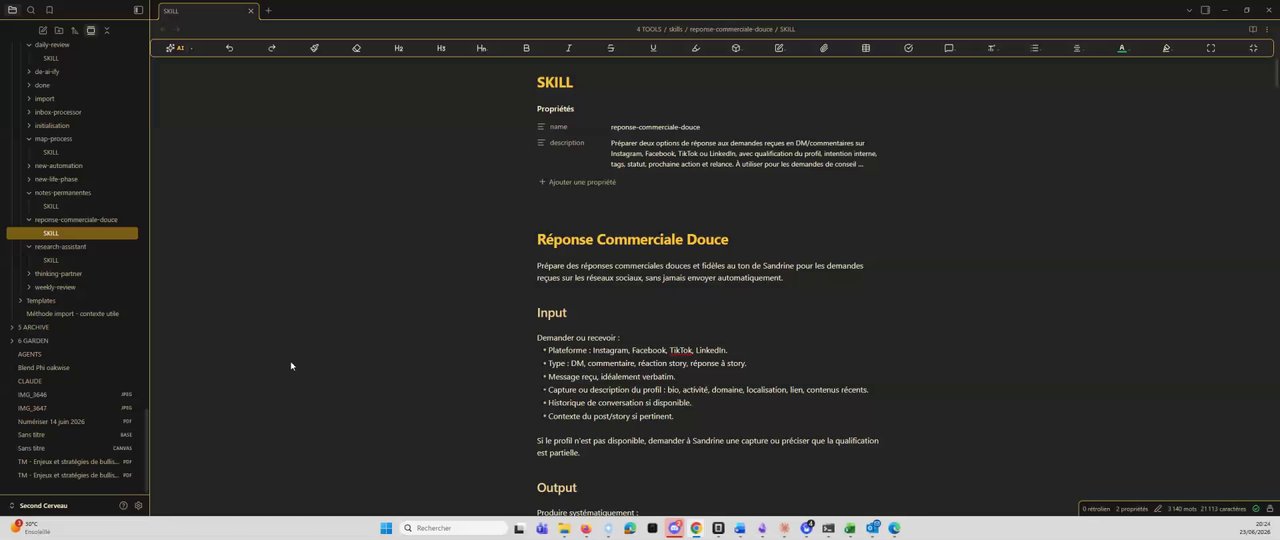Open the bookmarks panel icon
Viewport: 1280px width, 540px height.
49,10
